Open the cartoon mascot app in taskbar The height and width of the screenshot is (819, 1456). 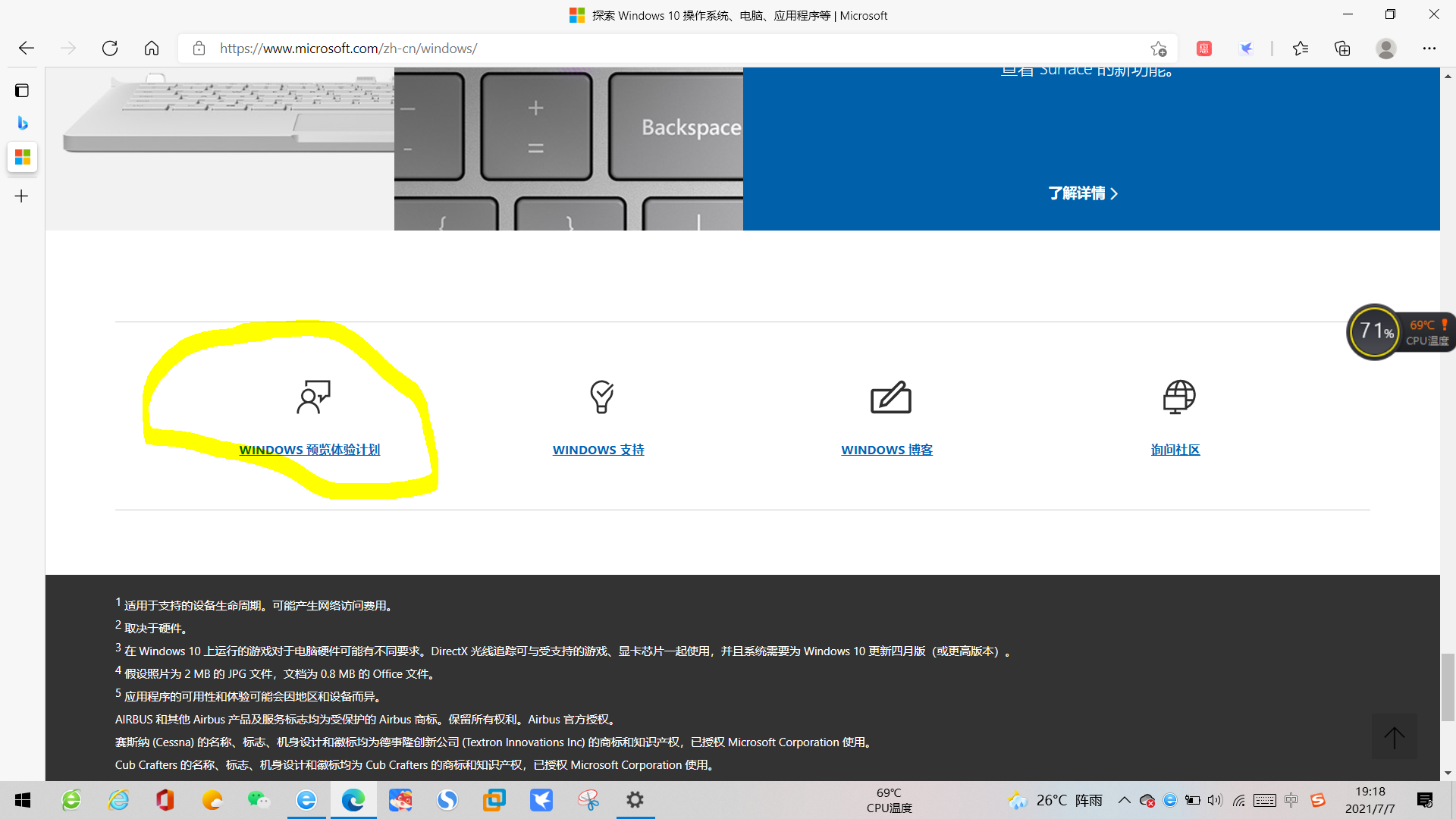coord(400,800)
